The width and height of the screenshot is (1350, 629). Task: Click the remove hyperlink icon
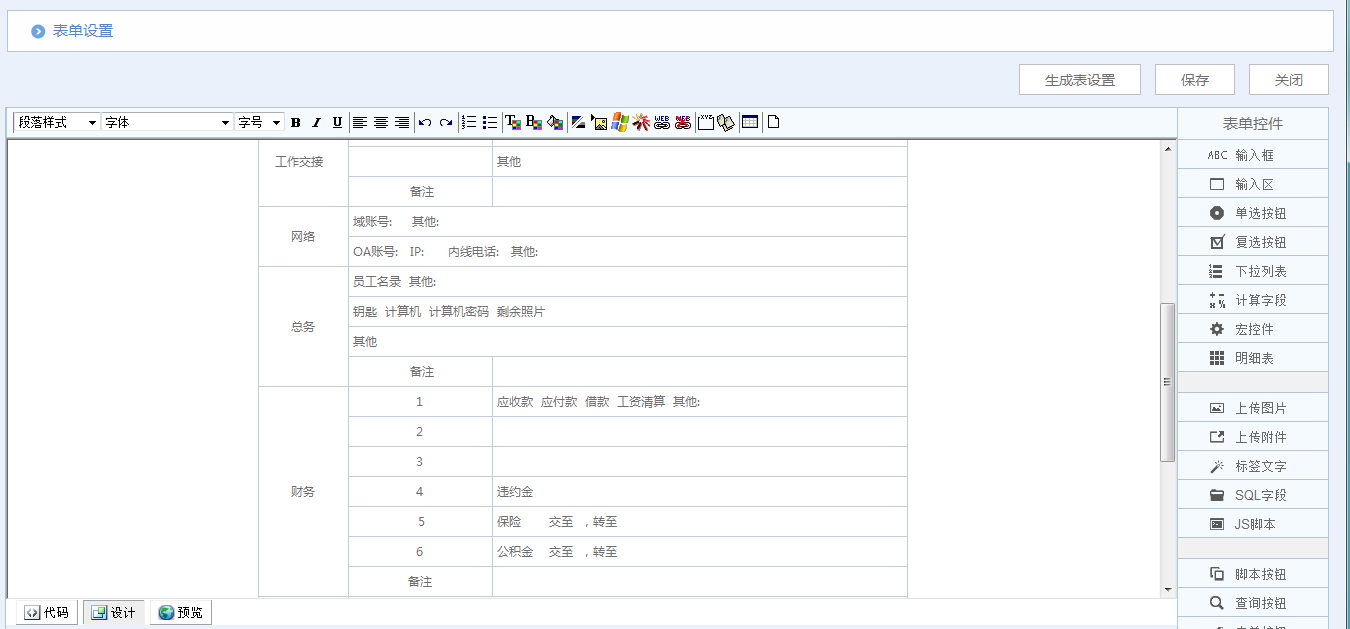(683, 122)
